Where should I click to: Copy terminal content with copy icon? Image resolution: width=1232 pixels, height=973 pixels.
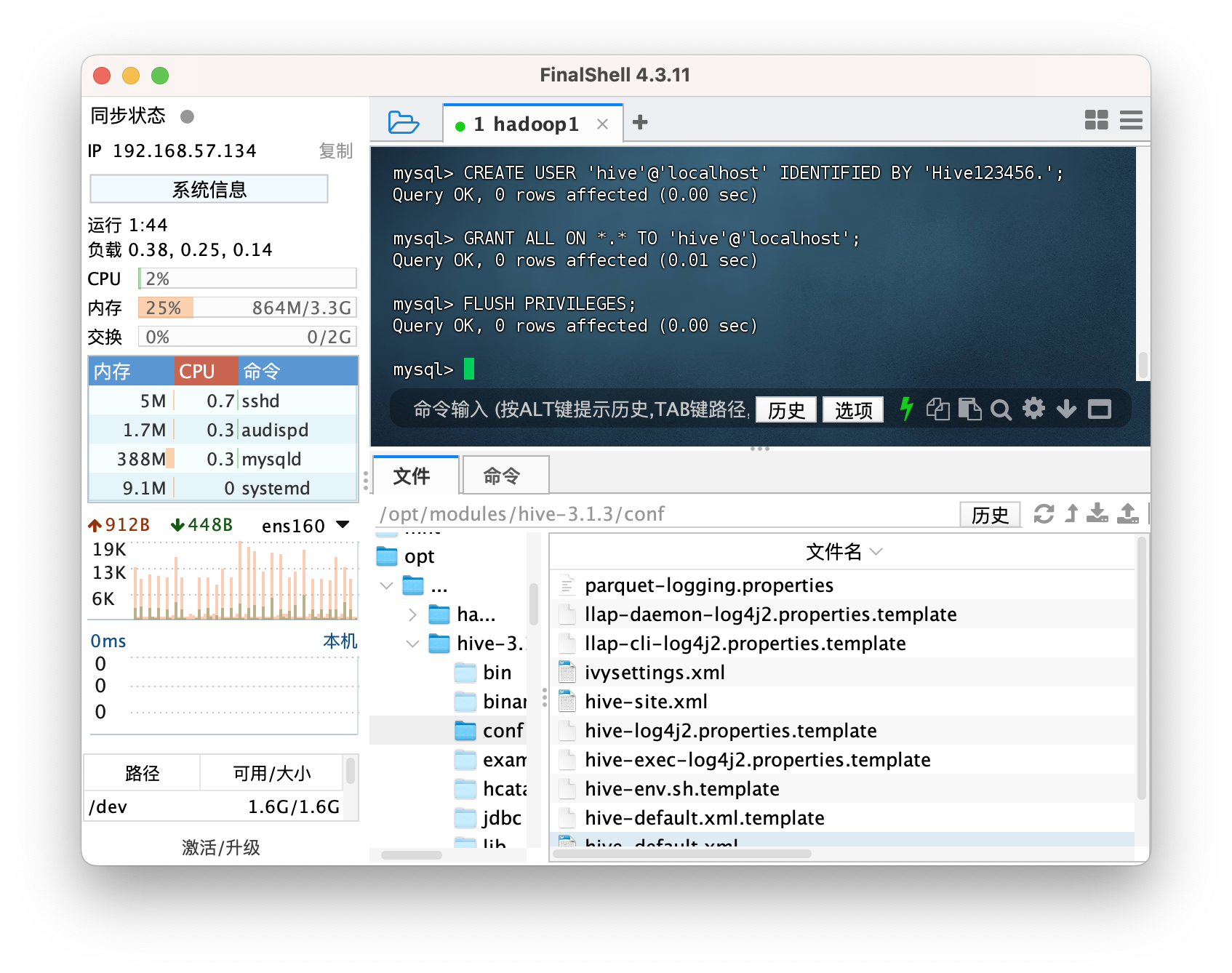(938, 409)
